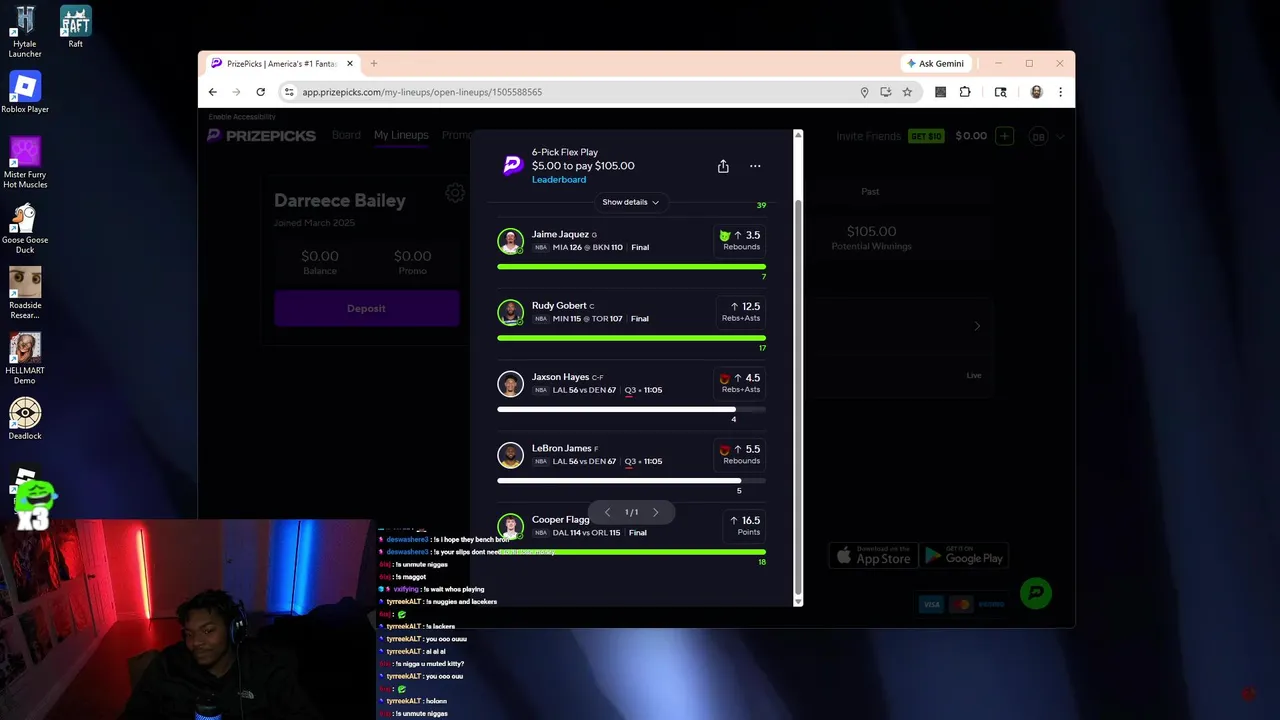Open the lineup's three-dot more options
Screen dimensions: 1280x720
755,166
